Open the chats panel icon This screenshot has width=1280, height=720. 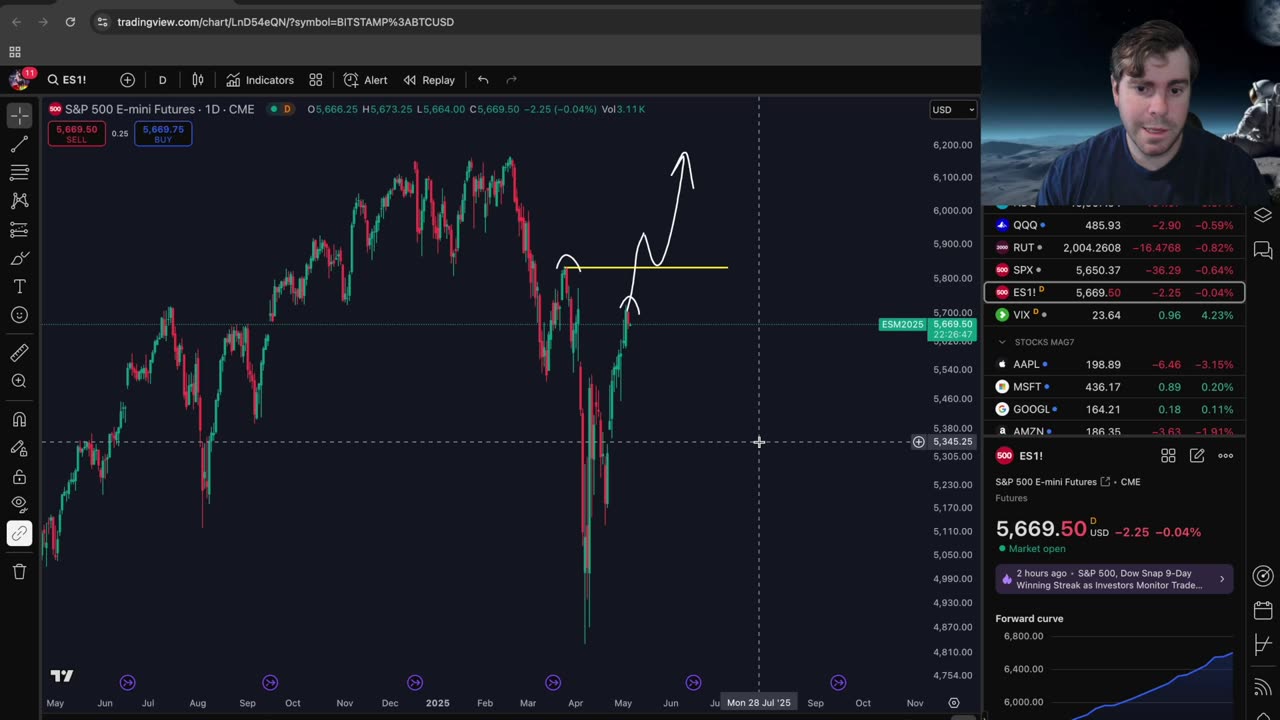[1263, 250]
